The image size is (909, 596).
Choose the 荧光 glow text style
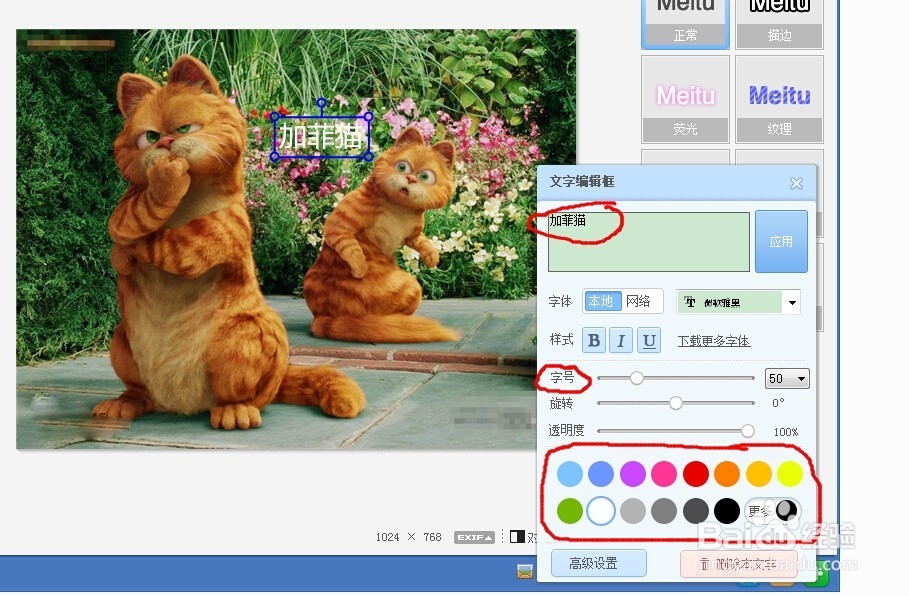click(x=684, y=100)
